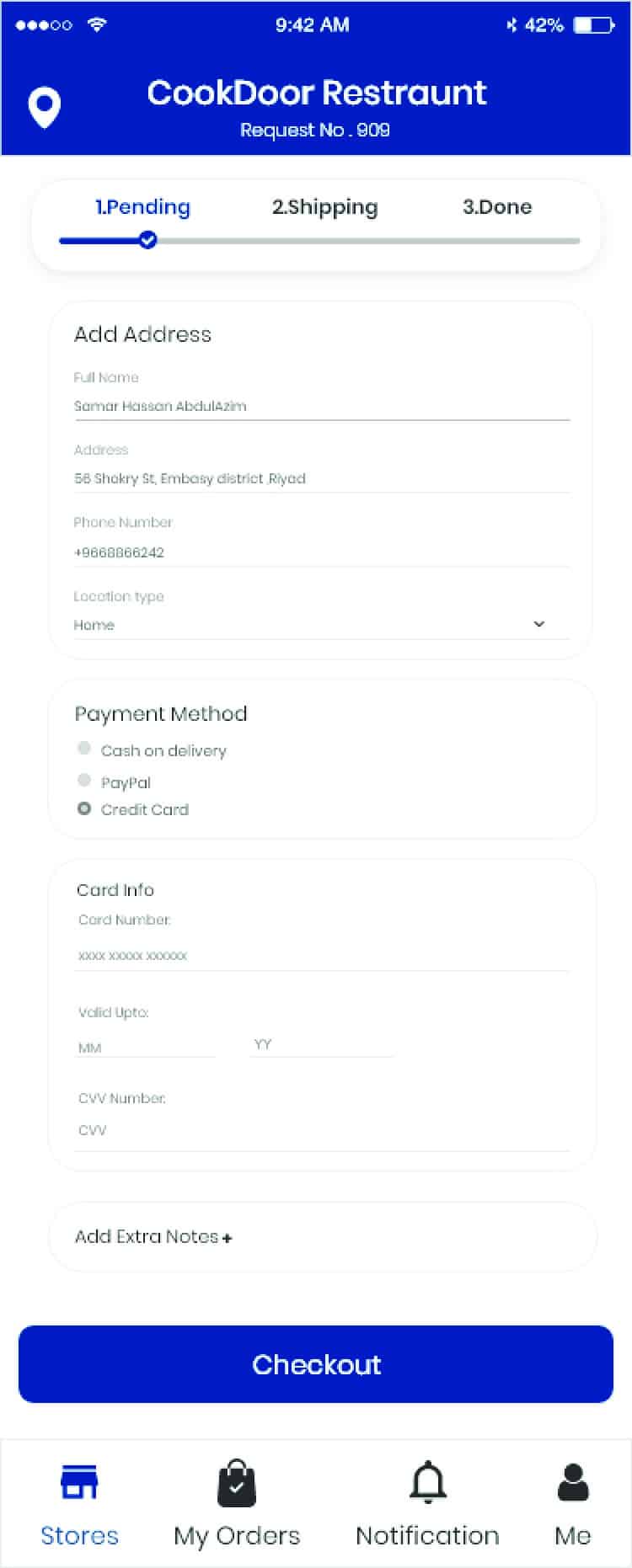Tap the battery icon in status bar
The height and width of the screenshot is (1568, 632).
click(x=593, y=25)
